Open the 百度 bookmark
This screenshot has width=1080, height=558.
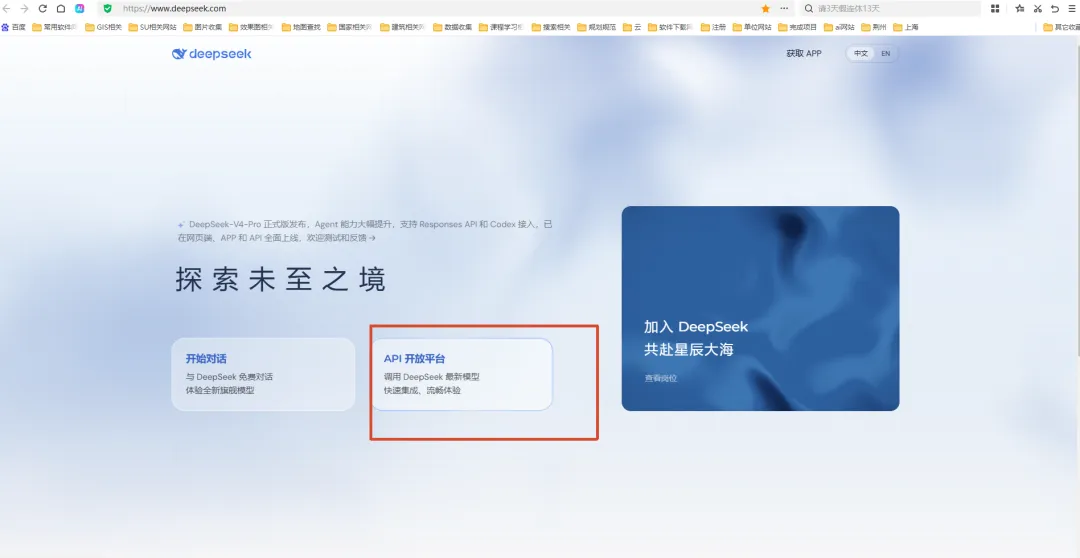click(x=13, y=28)
